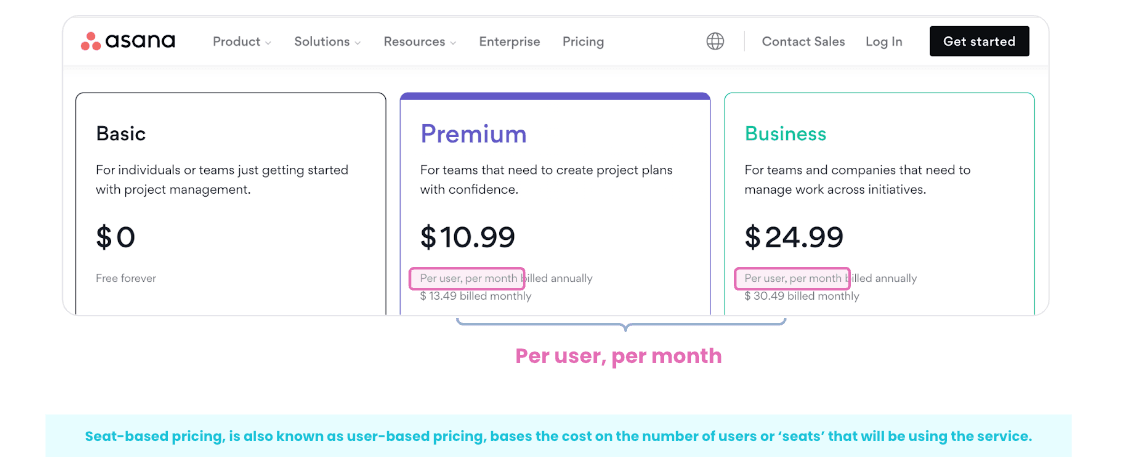Click Premium's $13.49 billed monthly text
1139x476 pixels.
pyautogui.click(x=476, y=296)
